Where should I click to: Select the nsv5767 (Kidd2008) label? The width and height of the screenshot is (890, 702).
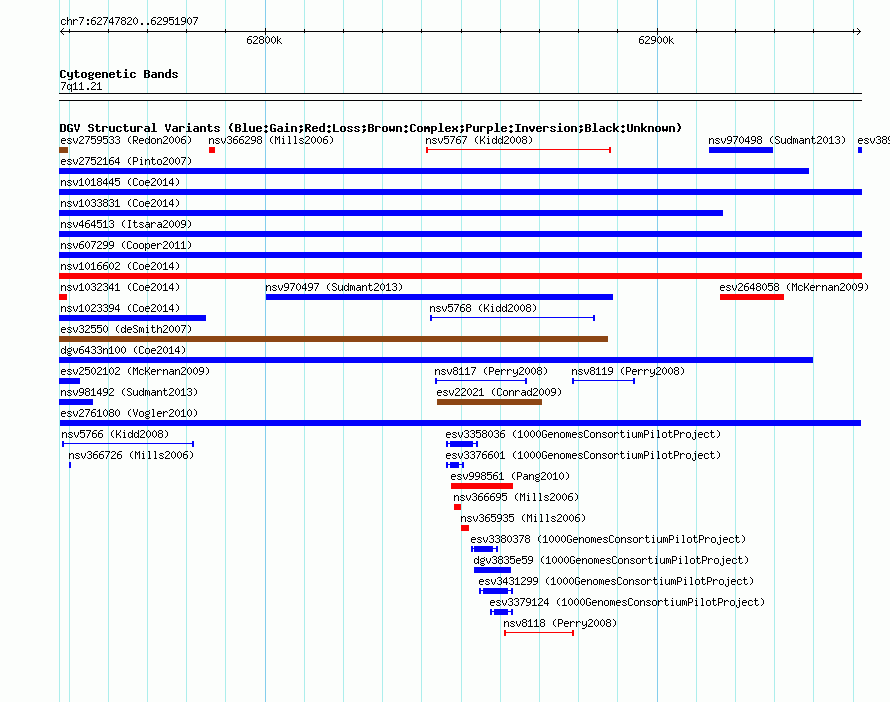(479, 140)
